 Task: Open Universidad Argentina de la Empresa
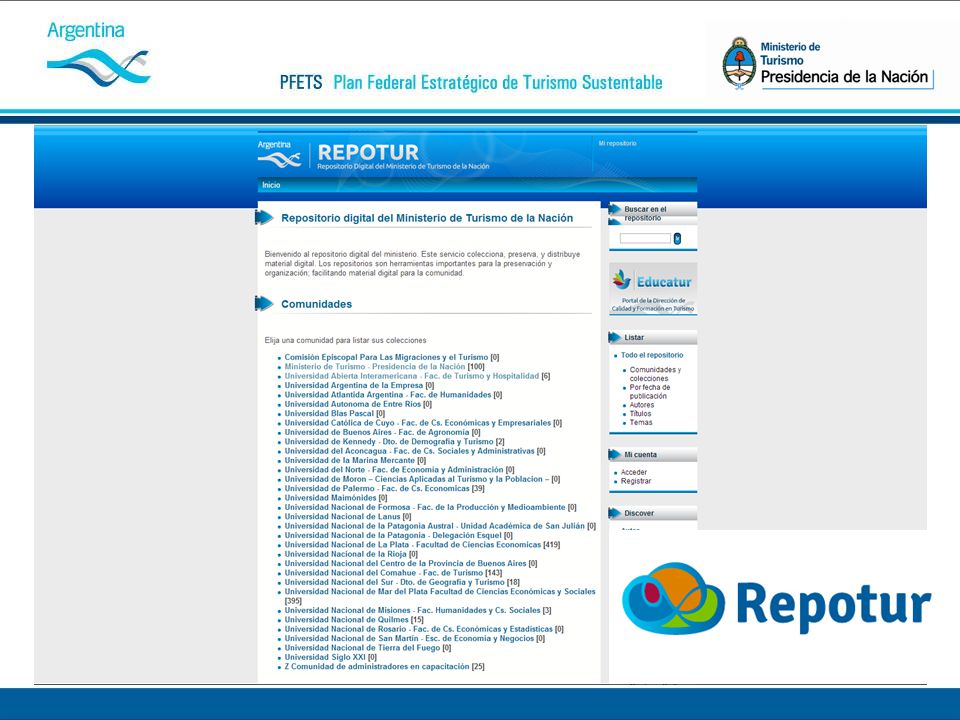(354, 385)
